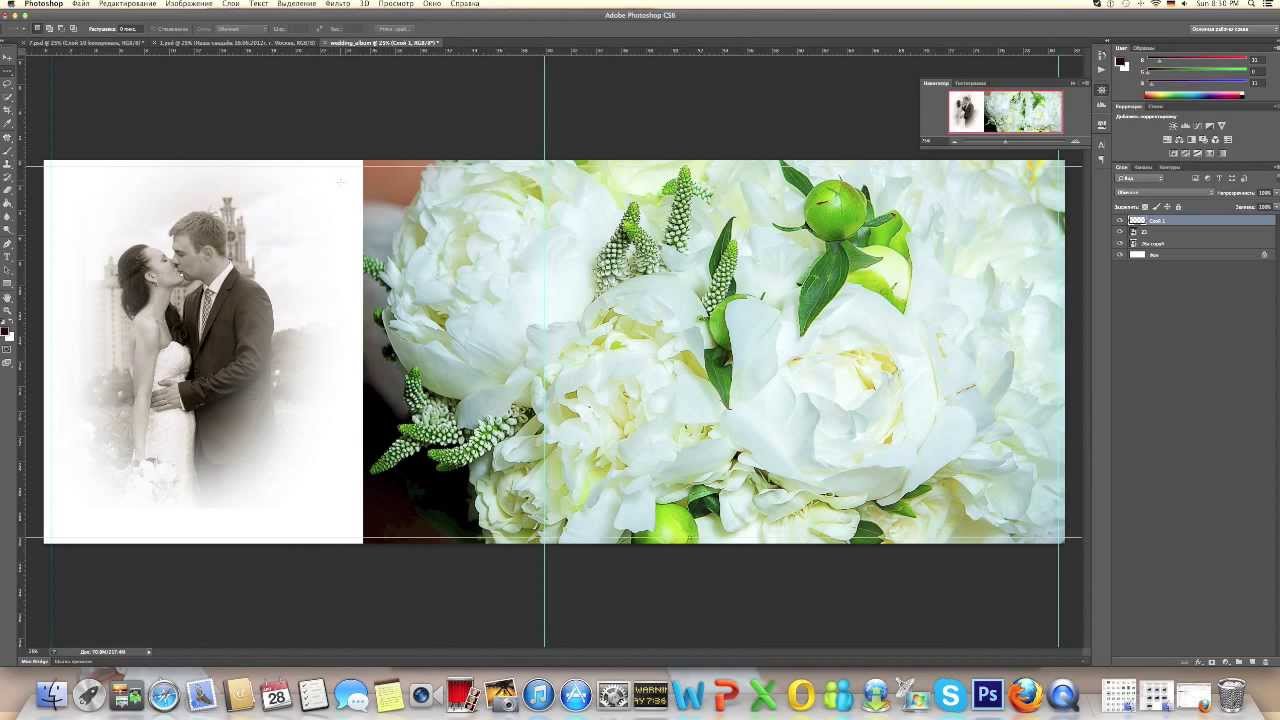
Task: Switch to the Образцы swatches tab
Action: click(1145, 48)
